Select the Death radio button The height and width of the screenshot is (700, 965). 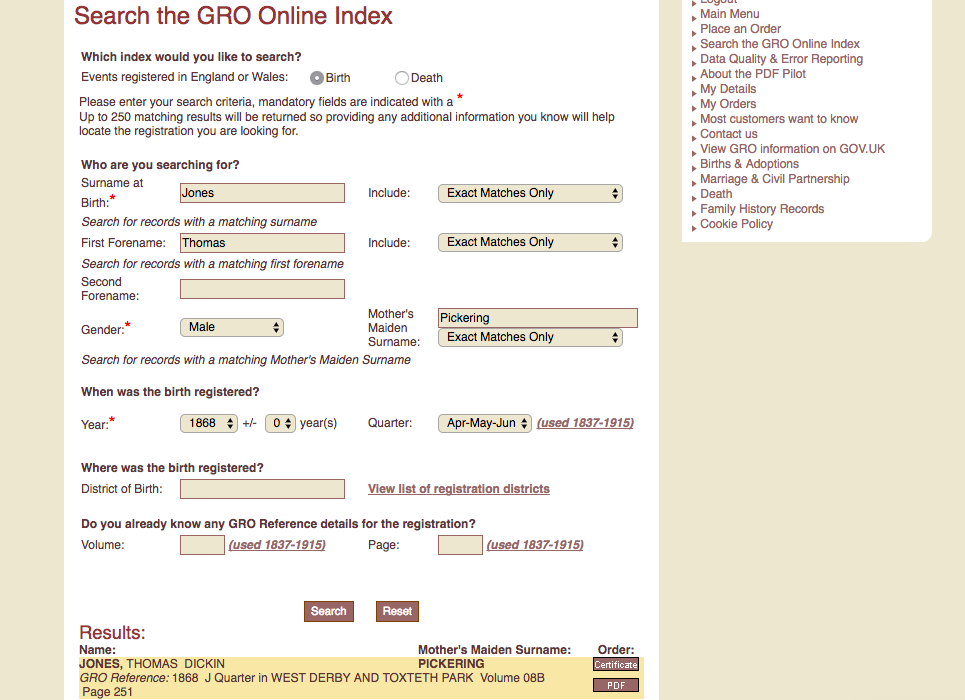click(402, 78)
